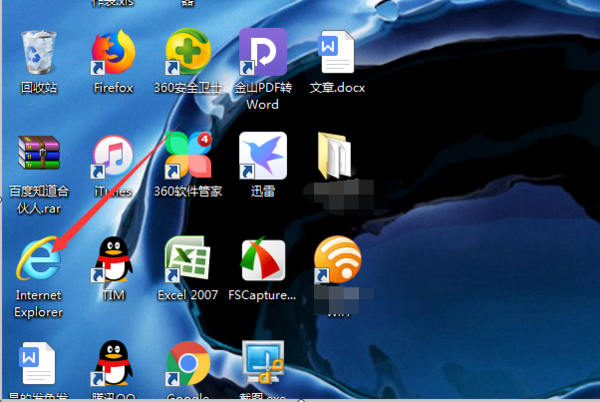Click the "TIM" label text
This screenshot has width=600, height=402.
coord(113,295)
